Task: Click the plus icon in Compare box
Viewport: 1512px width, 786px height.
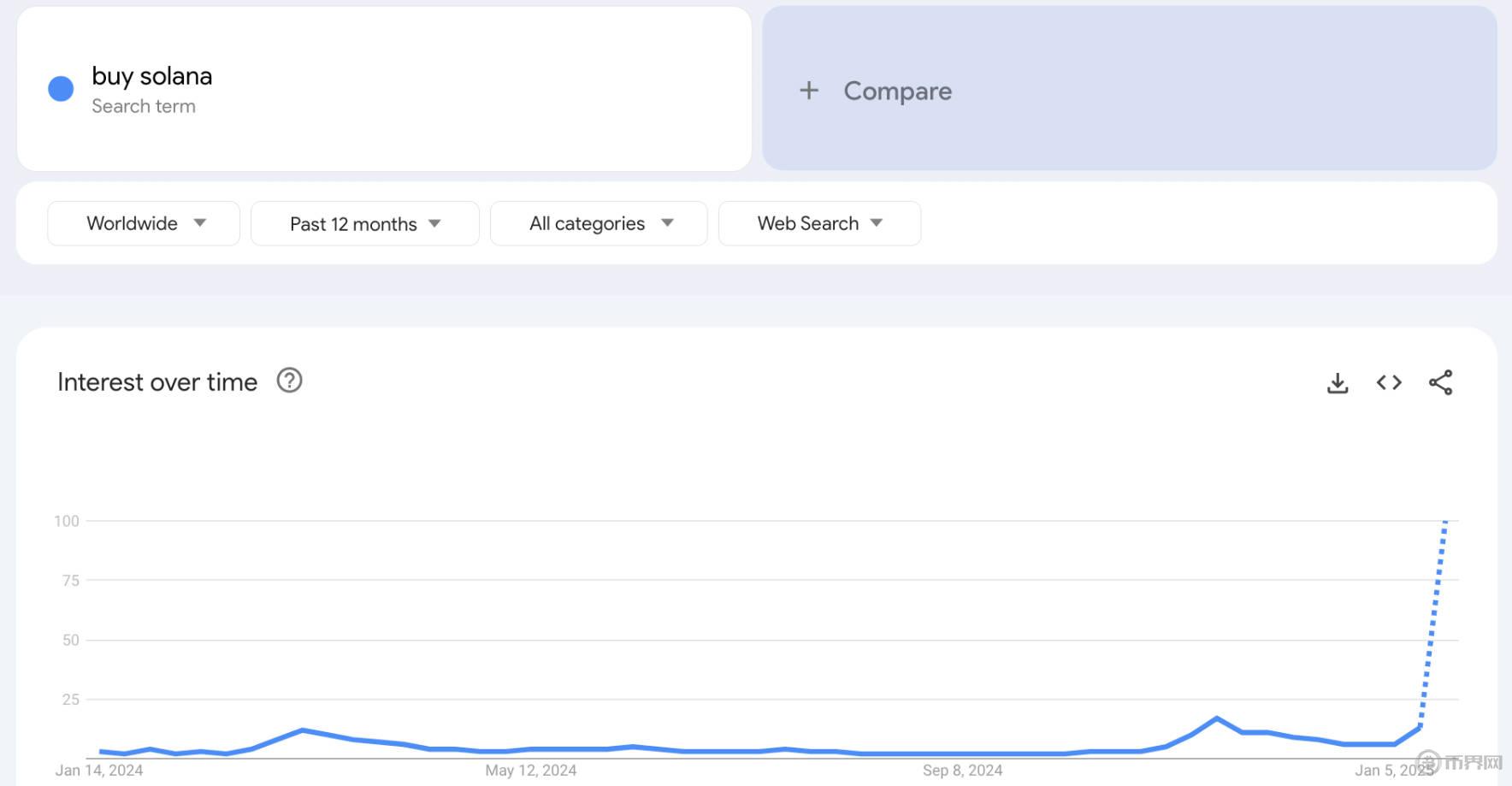Action: pyautogui.click(x=808, y=91)
